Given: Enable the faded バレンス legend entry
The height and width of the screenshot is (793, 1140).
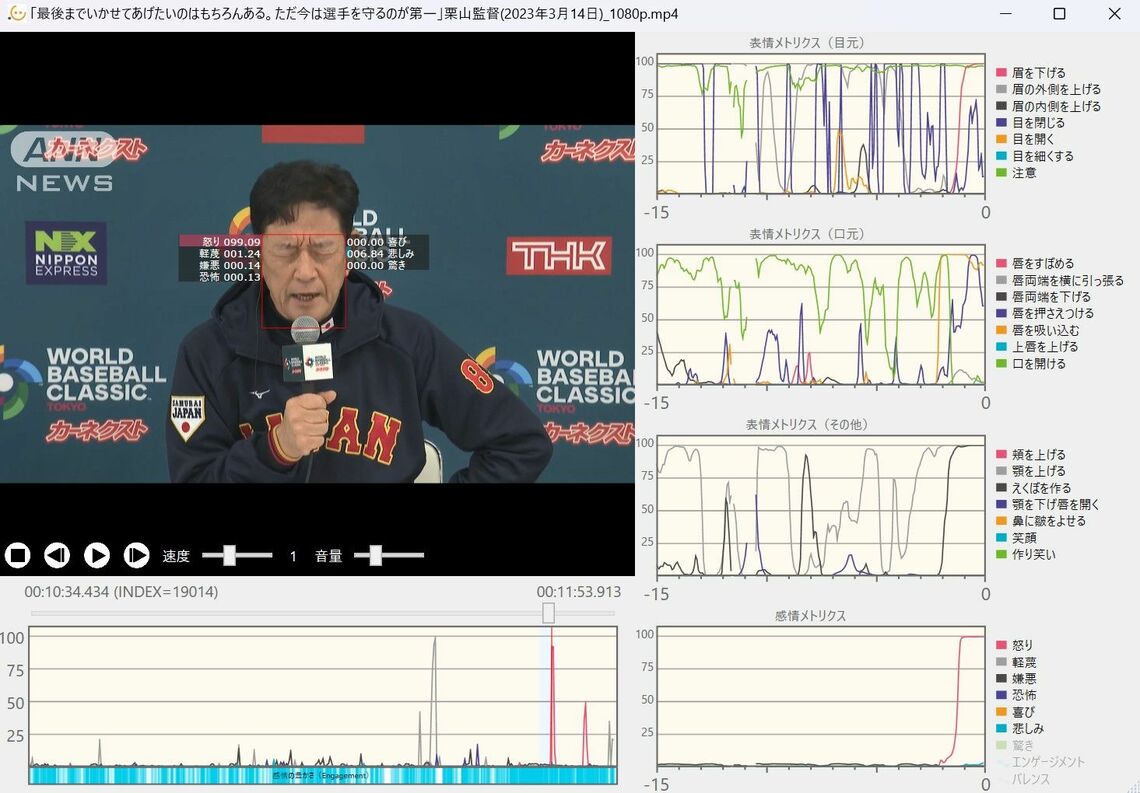Looking at the screenshot, I should [1024, 778].
